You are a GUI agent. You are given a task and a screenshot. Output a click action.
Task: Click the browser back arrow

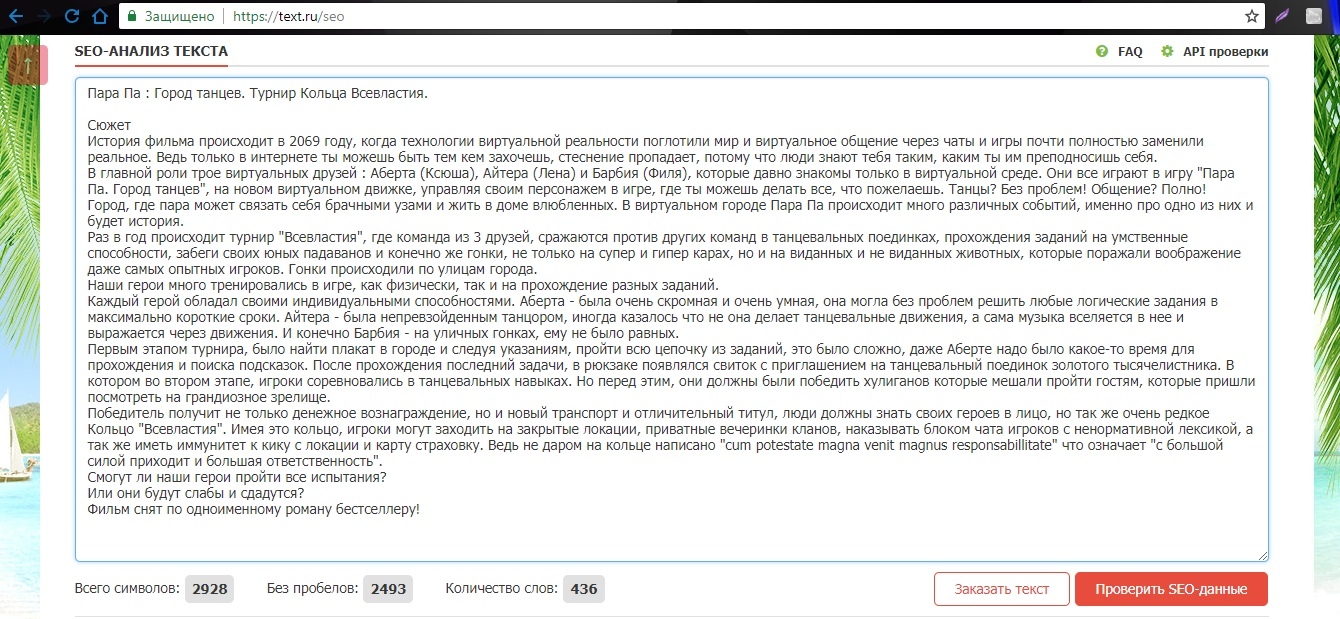(x=16, y=16)
